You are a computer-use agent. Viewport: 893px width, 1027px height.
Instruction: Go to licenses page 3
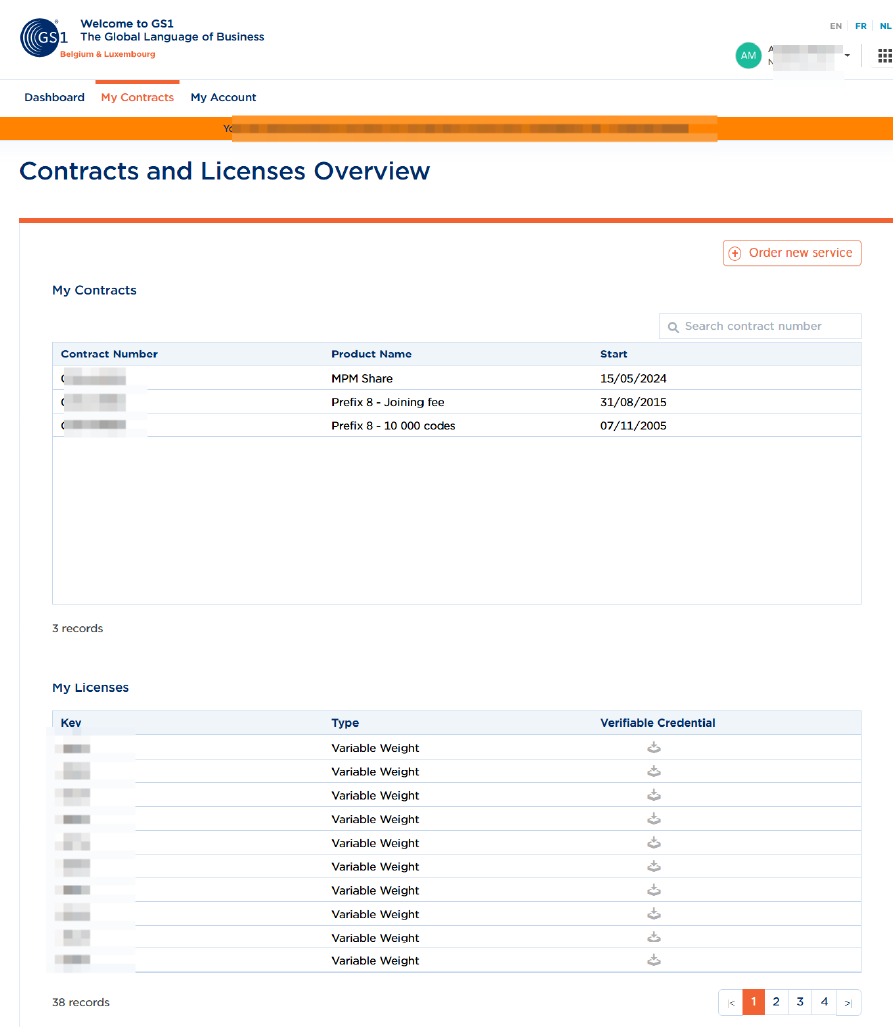pyautogui.click(x=800, y=1002)
